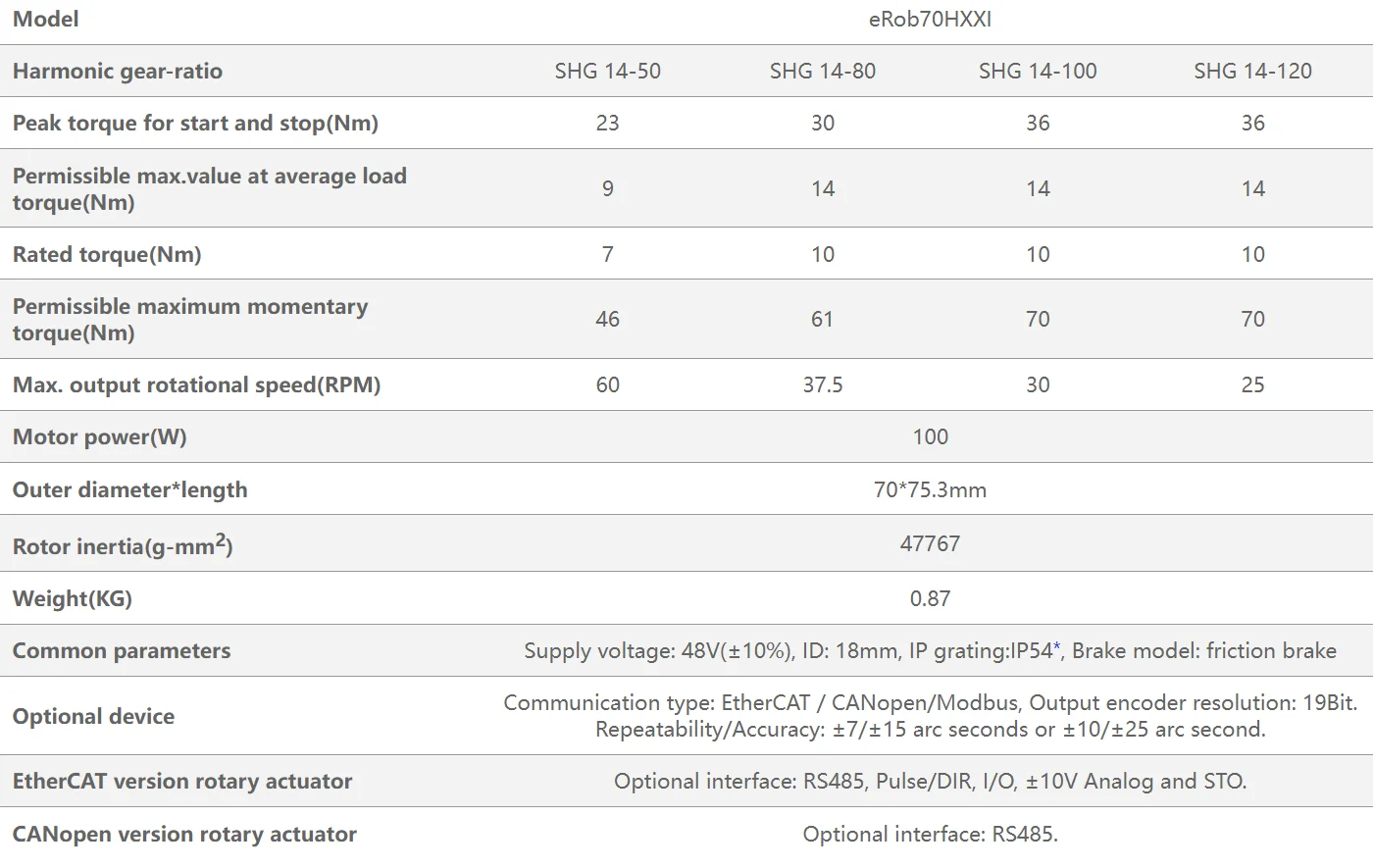Viewport: 1374px width, 868px height.
Task: Click the max speed value 25
Action: [x=1252, y=385]
